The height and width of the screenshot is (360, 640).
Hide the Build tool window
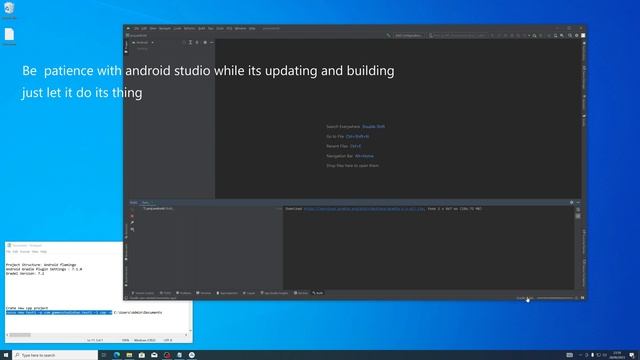tap(578, 202)
